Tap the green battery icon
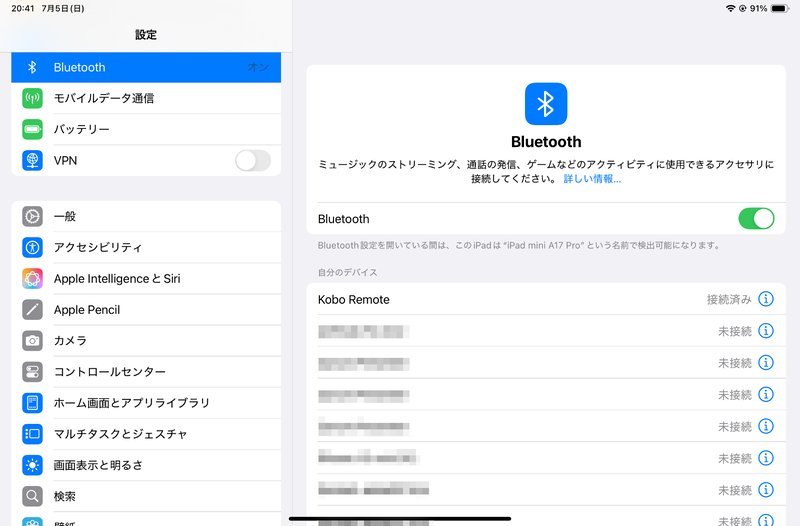This screenshot has height=526, width=800. [x=32, y=129]
